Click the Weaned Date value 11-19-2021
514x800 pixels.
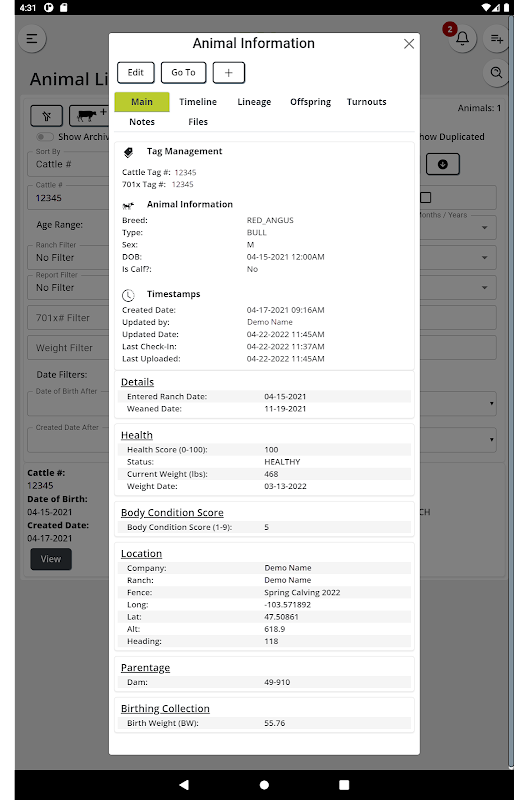[x=285, y=409]
